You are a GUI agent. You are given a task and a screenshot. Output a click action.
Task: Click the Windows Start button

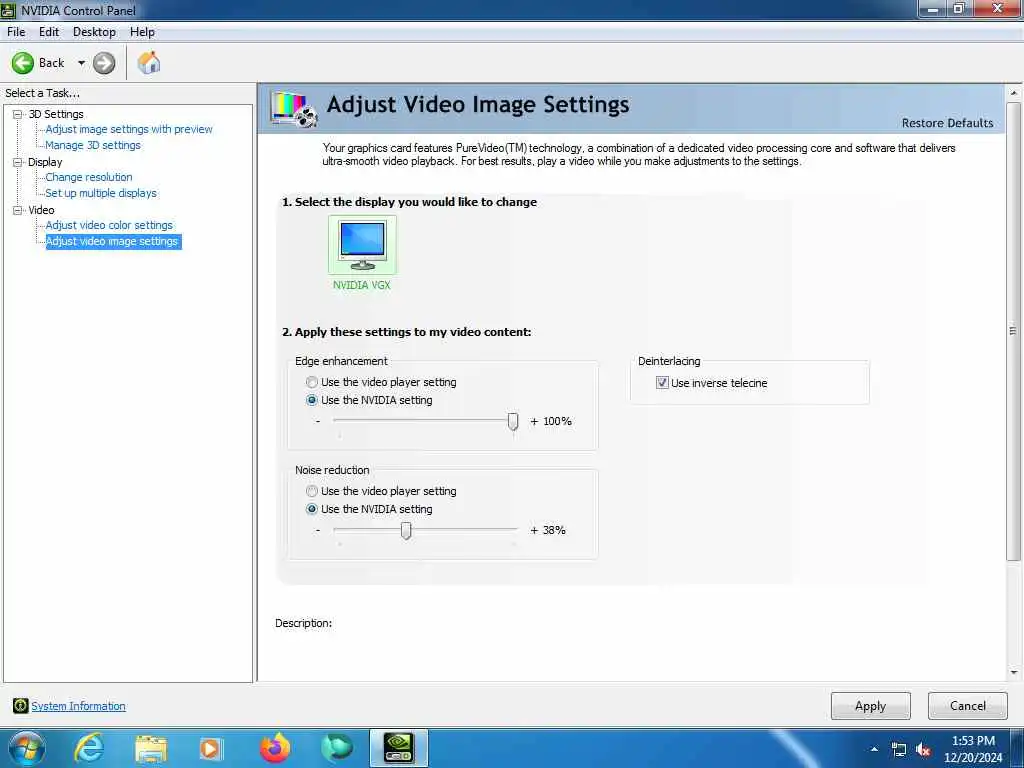point(27,748)
